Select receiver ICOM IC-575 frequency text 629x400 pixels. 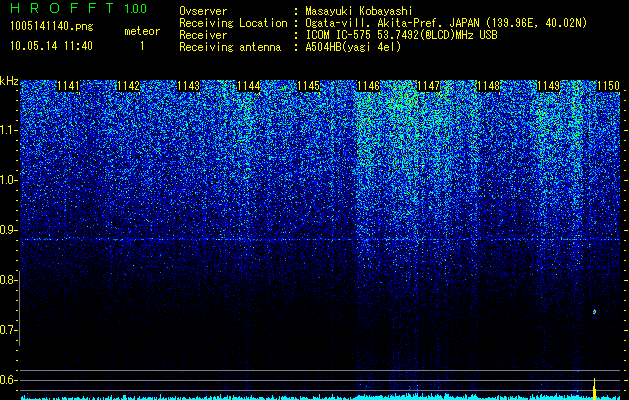(401, 35)
